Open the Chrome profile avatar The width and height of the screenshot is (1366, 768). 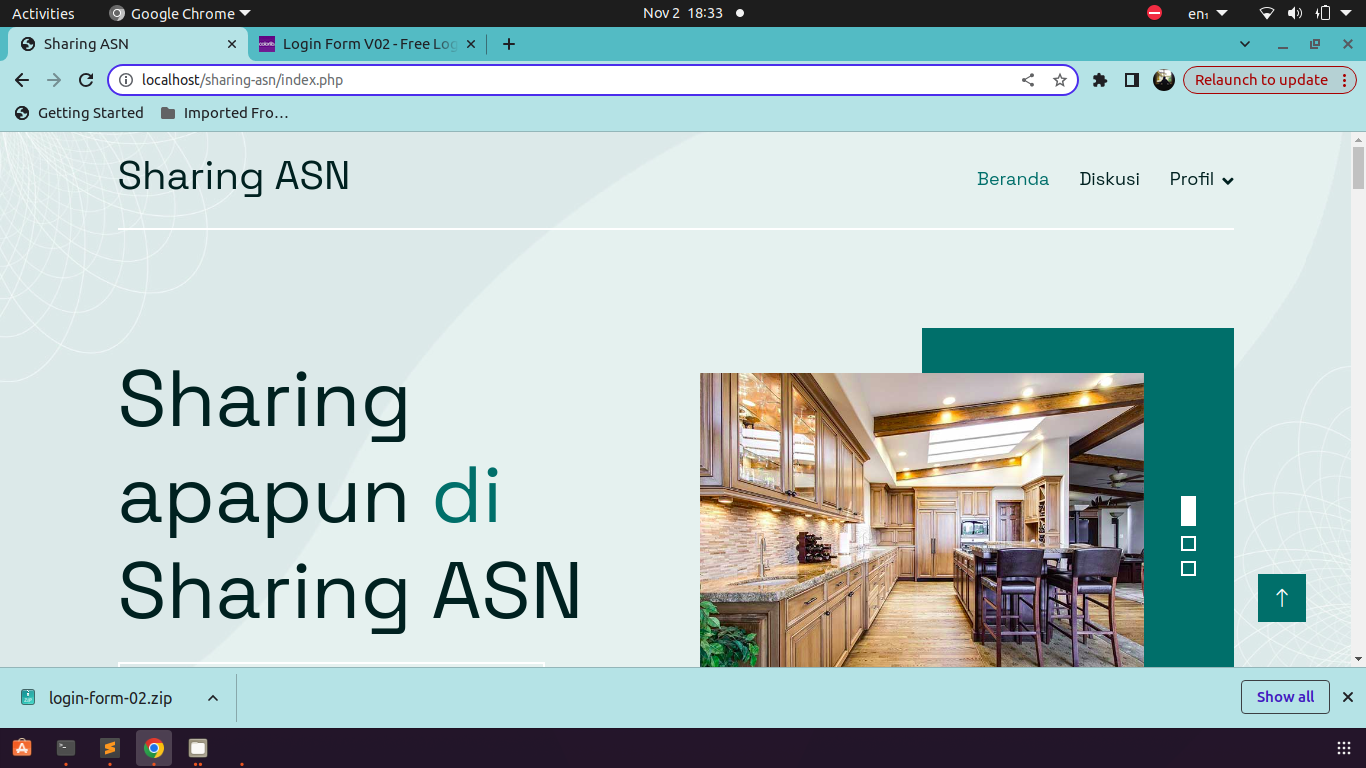pyautogui.click(x=1164, y=80)
